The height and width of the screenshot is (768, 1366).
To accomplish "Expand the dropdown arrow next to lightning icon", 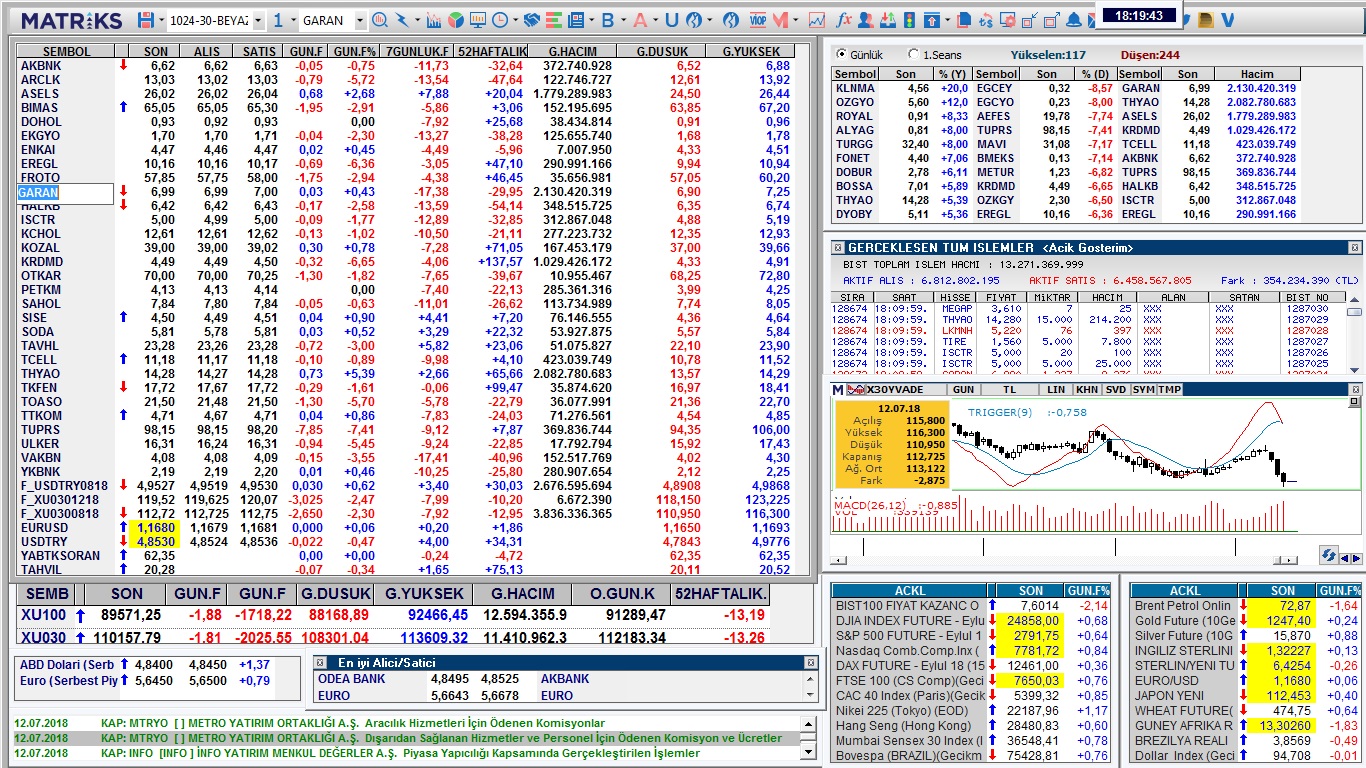I will pos(417,20).
